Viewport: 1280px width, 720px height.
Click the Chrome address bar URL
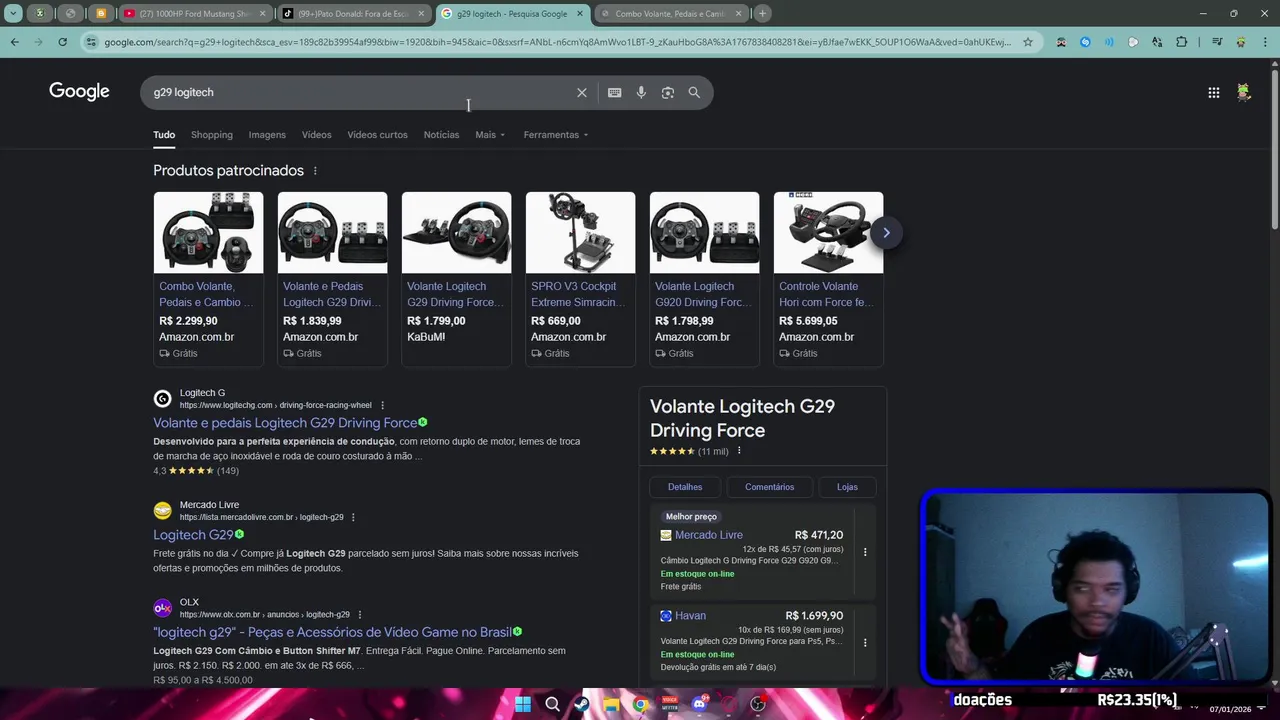point(558,42)
